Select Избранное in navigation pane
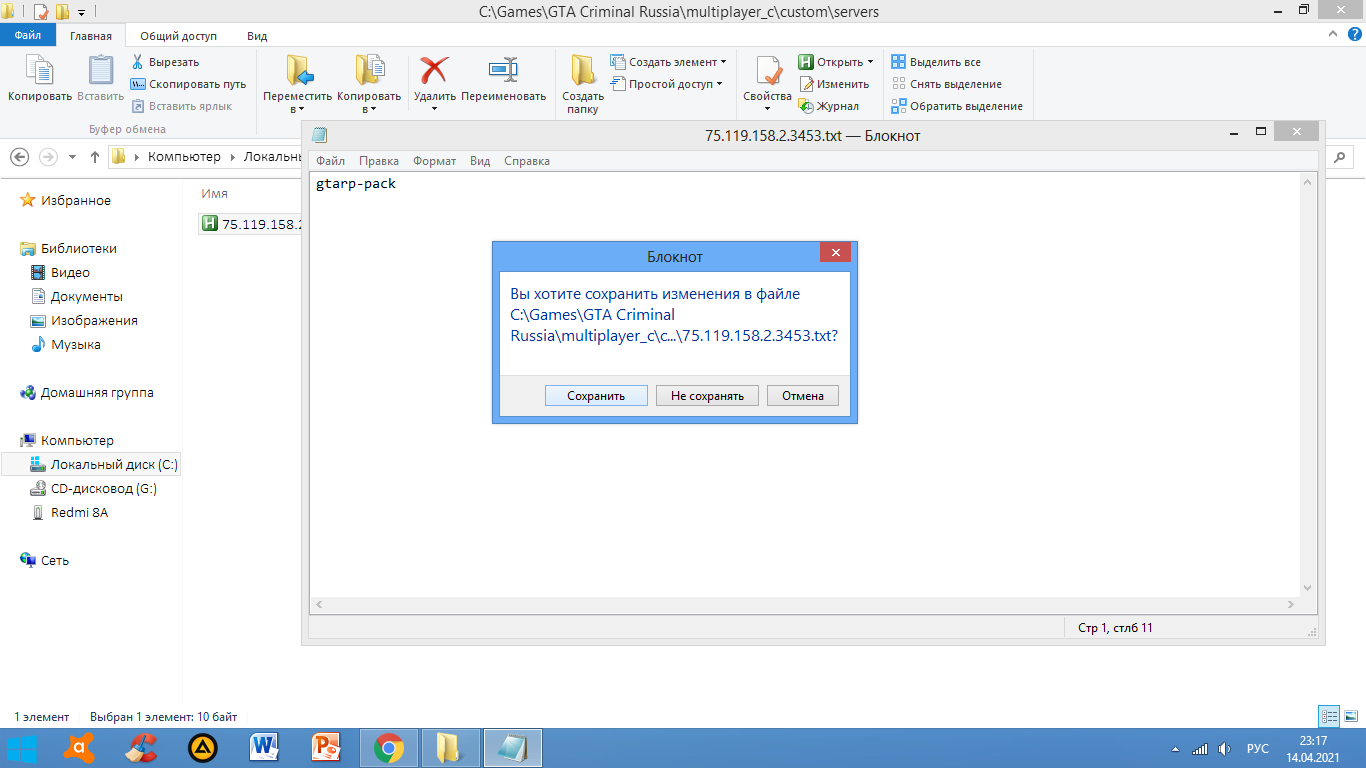This screenshot has height=768, width=1366. tap(66, 201)
